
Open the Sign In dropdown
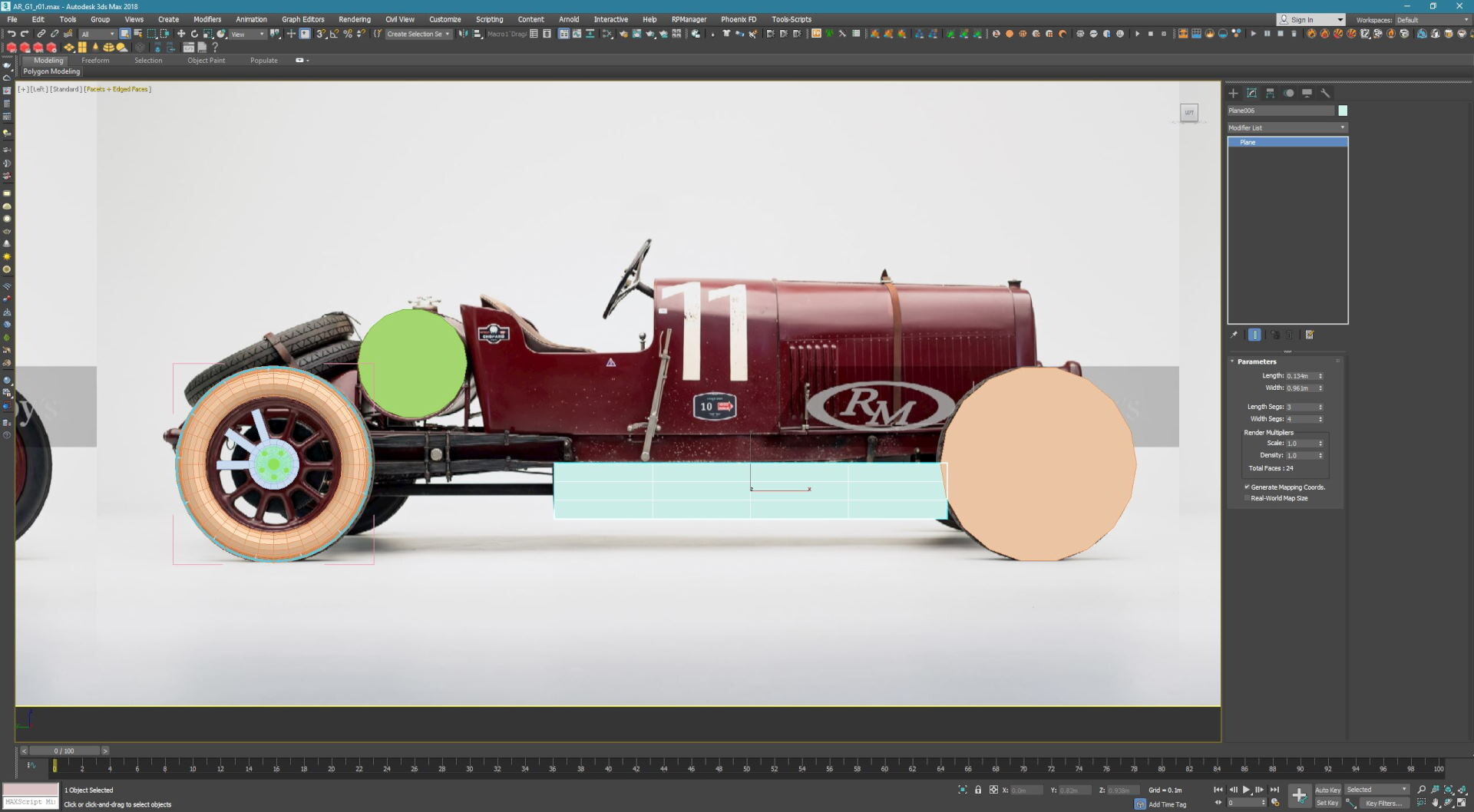tap(1310, 20)
